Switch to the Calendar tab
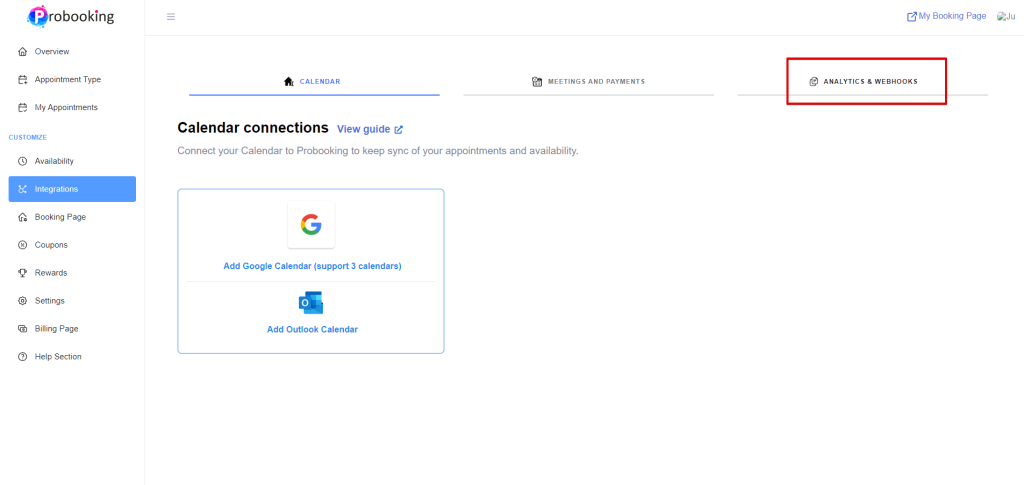This screenshot has height=485, width=1024. coord(314,81)
